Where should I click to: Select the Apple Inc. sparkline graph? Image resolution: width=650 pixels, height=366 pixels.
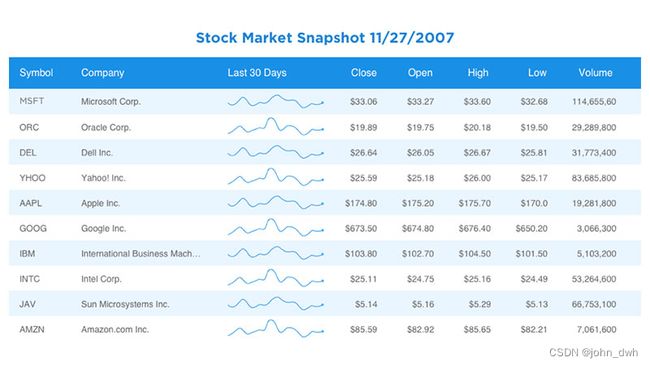pyautogui.click(x=276, y=202)
